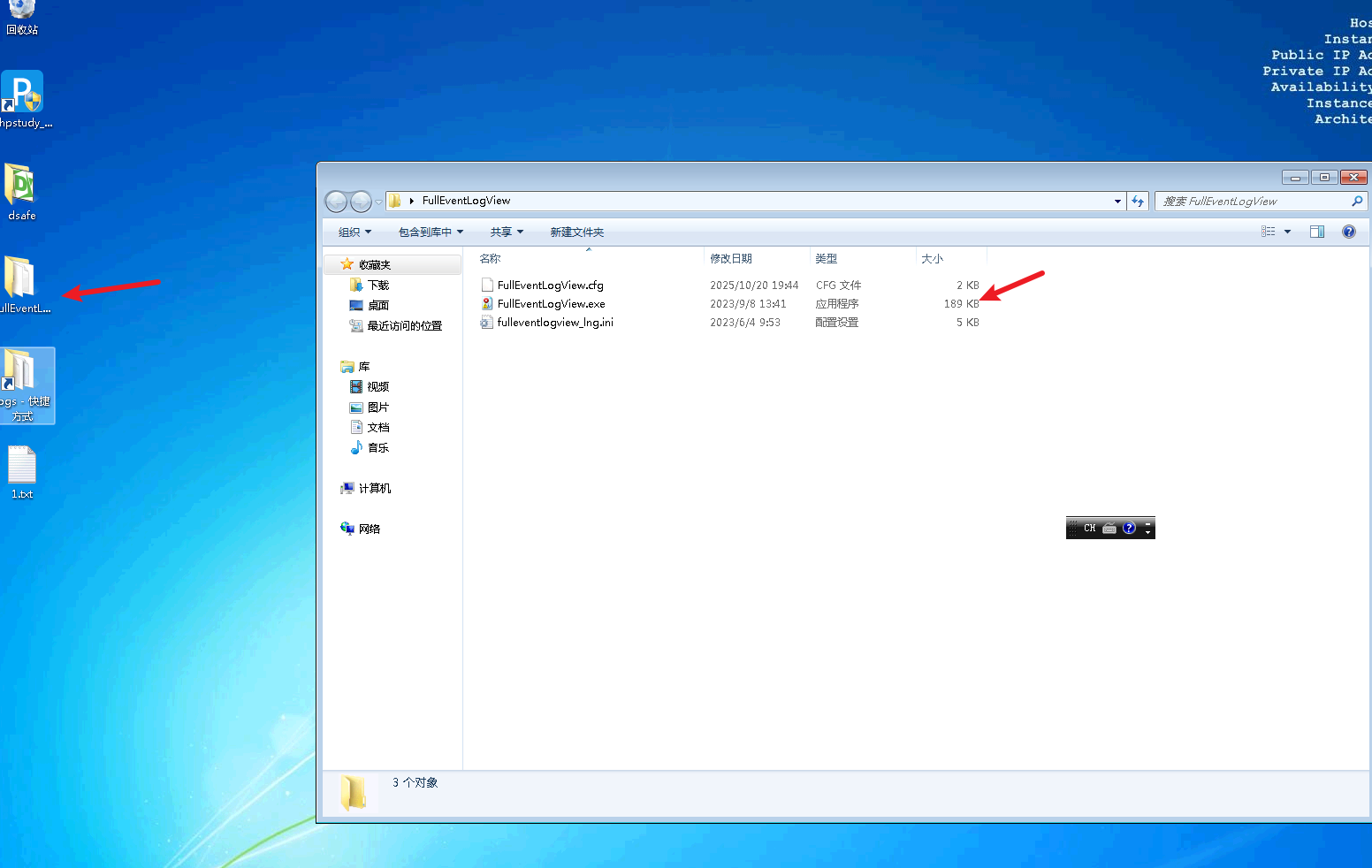The width and height of the screenshot is (1372, 868).
Task: Open the Recycle Bin desktop icon
Action: click(22, 16)
